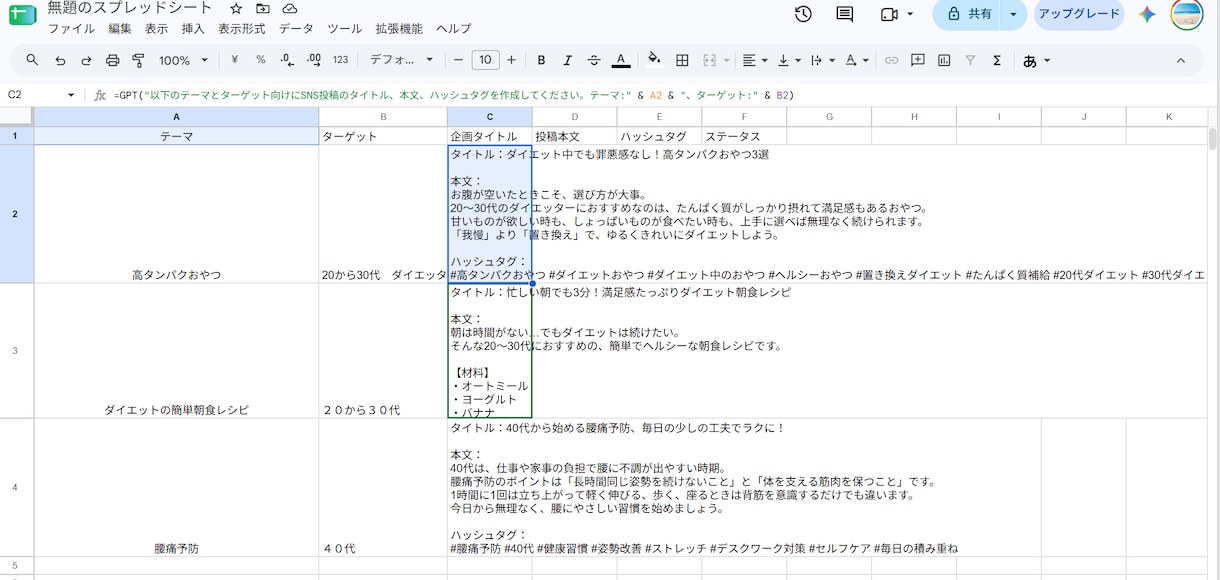Click the 共有 share button

click(x=968, y=14)
